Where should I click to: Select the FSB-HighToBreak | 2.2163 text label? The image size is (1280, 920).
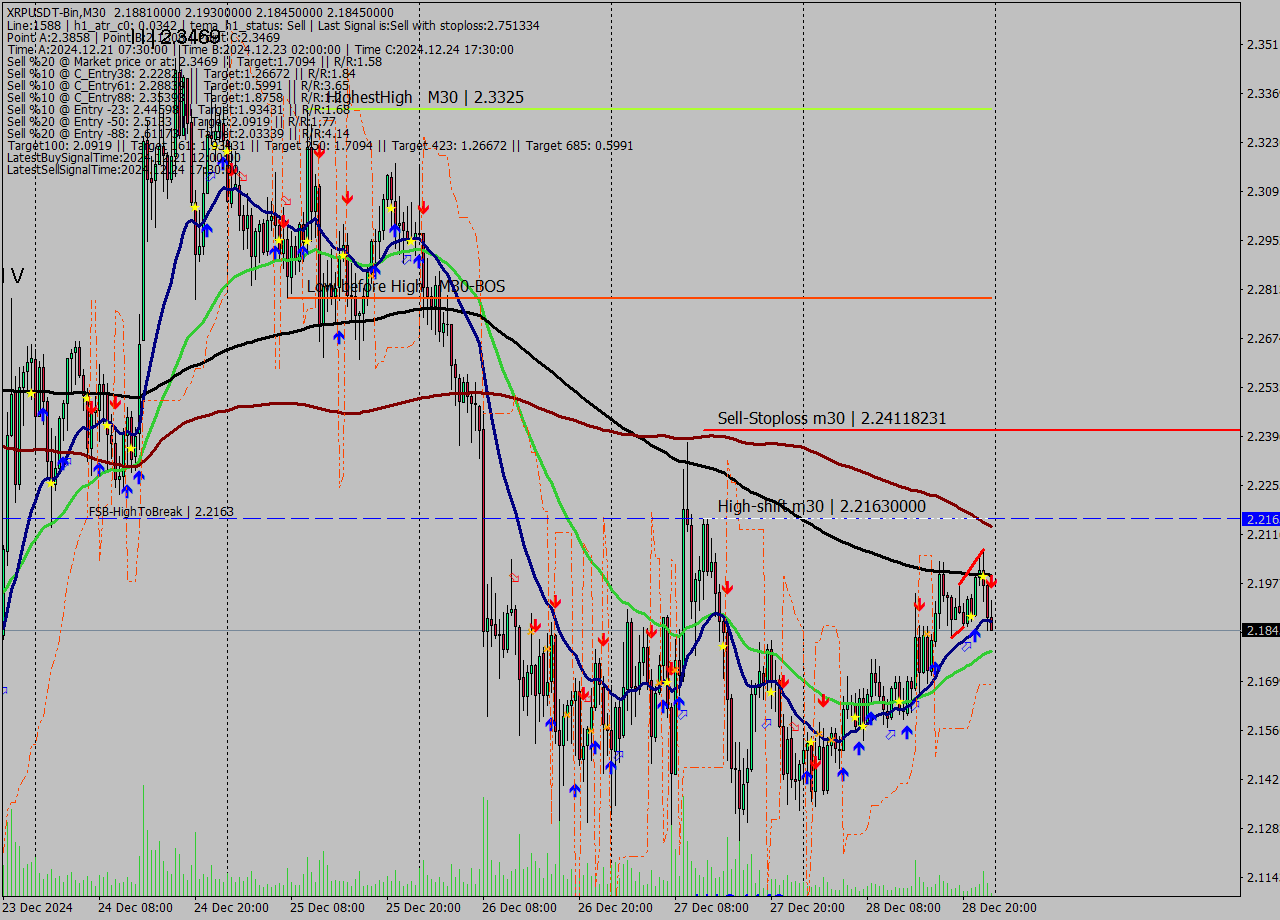tap(160, 511)
